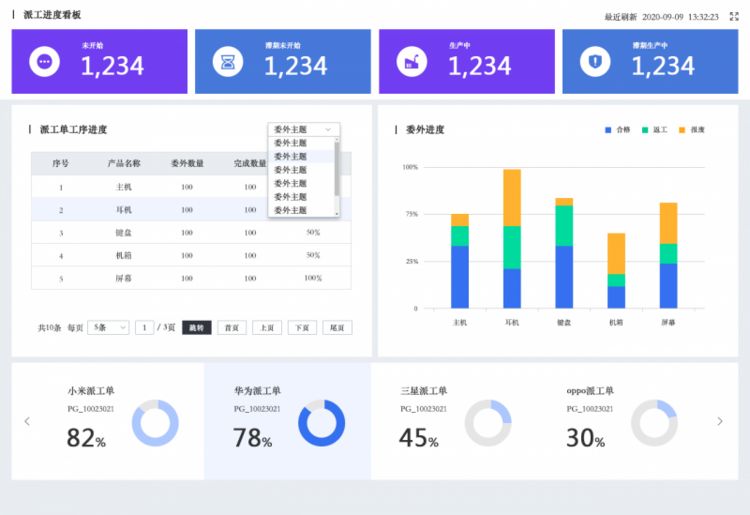This screenshot has width=750, height=515.
Task: Click the 耳机 stacked bar in chart
Action: coord(512,239)
